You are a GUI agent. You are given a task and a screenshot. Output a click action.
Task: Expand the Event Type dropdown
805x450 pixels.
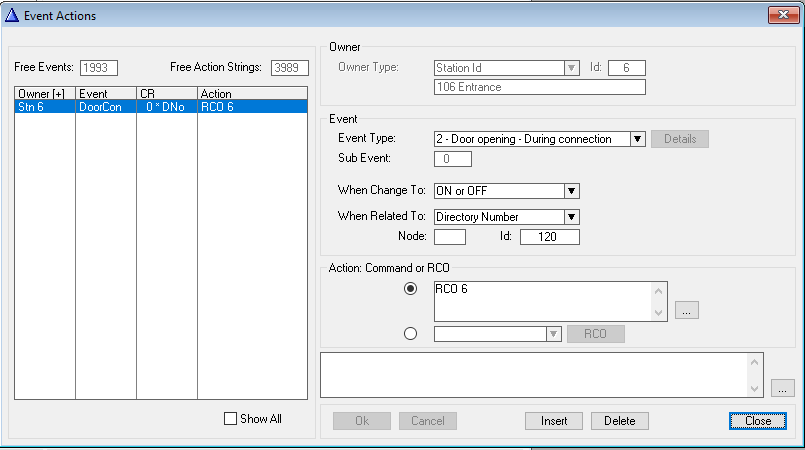point(637,139)
